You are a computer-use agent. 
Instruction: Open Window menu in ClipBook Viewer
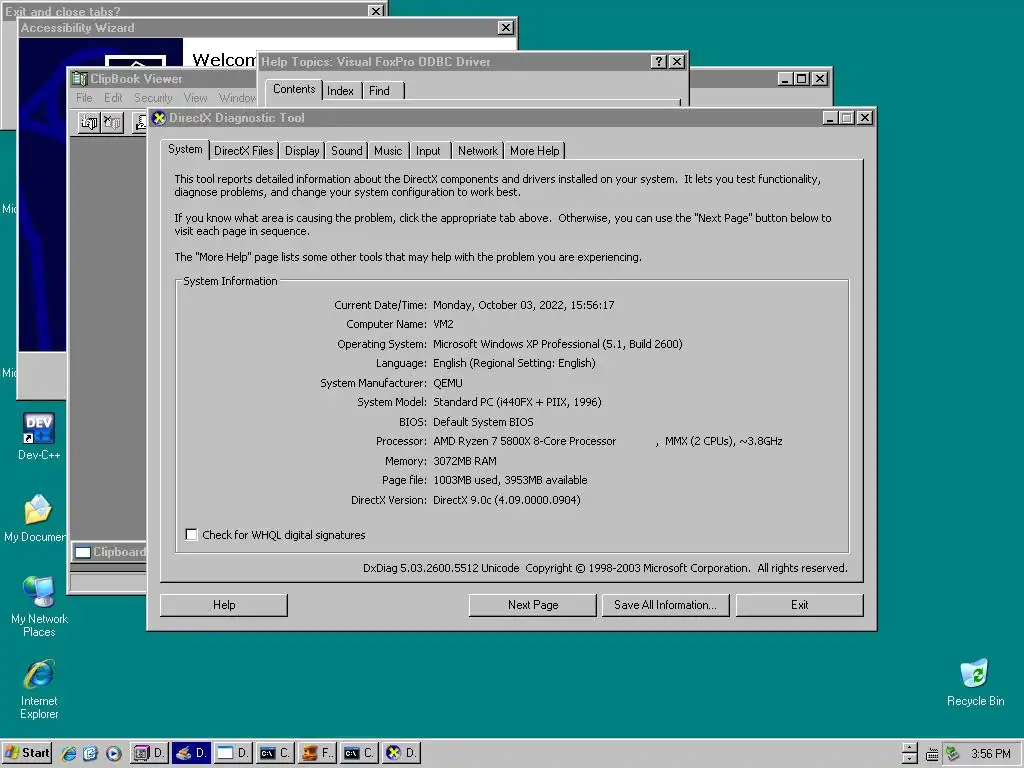[x=236, y=98]
